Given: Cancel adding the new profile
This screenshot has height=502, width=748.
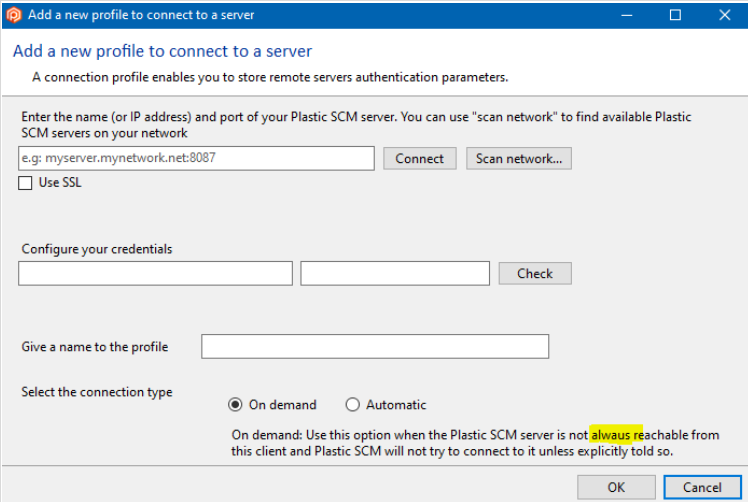Looking at the screenshot, I should coord(702,487).
